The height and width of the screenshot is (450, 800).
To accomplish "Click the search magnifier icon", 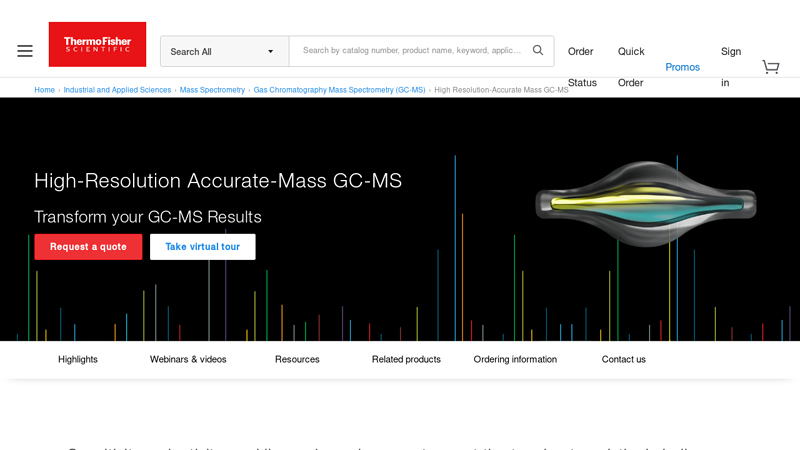I will [x=538, y=50].
